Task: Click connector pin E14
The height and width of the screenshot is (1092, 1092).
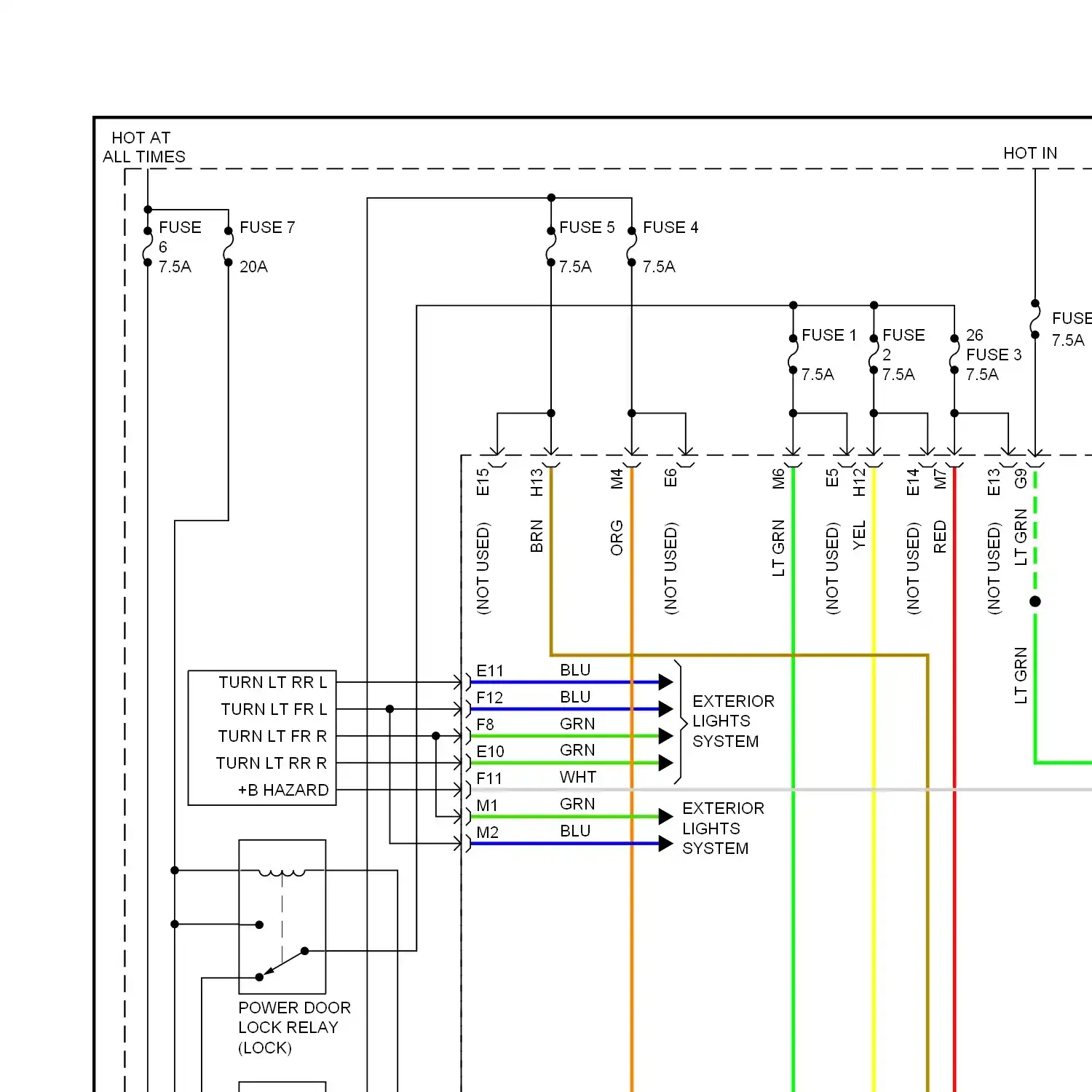Action: click(913, 482)
